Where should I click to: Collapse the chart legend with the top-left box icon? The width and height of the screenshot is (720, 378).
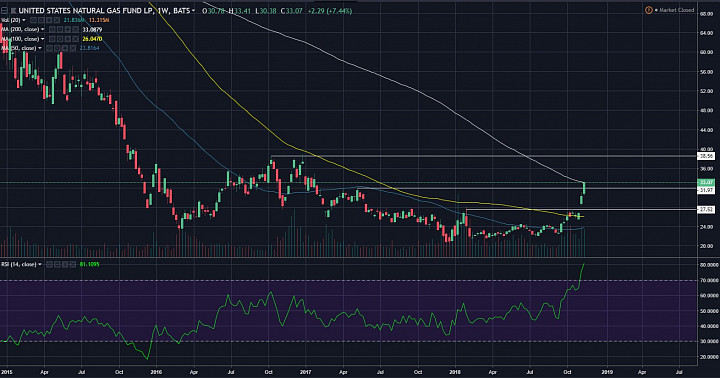tap(4, 10)
